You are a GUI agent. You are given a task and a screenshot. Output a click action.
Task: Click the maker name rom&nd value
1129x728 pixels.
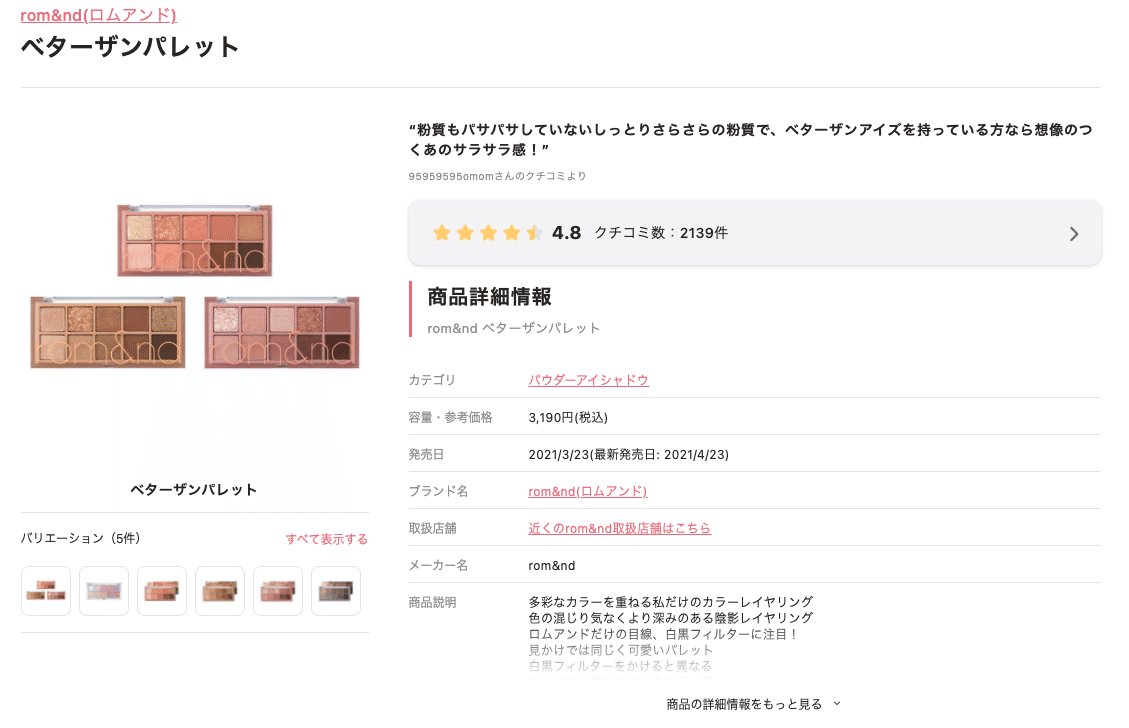pyautogui.click(x=552, y=566)
